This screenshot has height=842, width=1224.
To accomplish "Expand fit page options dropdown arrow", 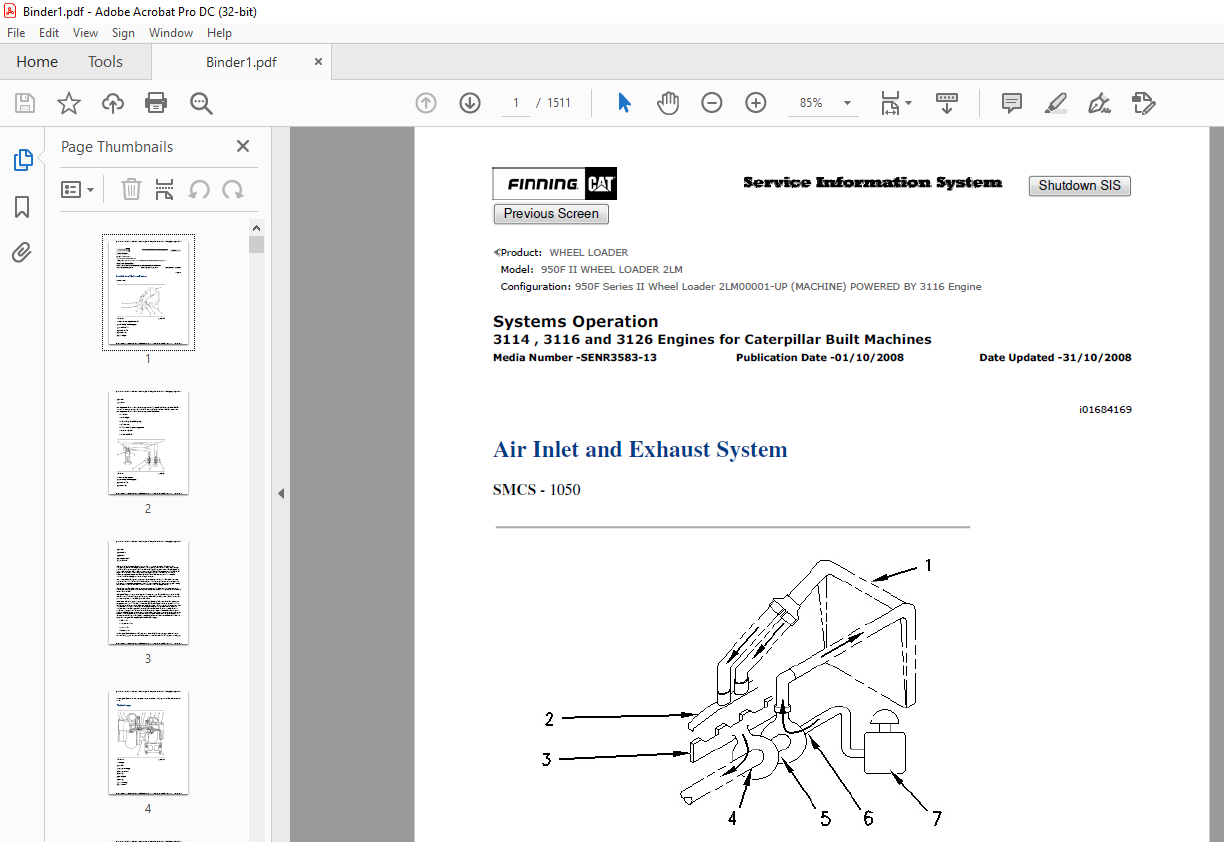I will (908, 103).
